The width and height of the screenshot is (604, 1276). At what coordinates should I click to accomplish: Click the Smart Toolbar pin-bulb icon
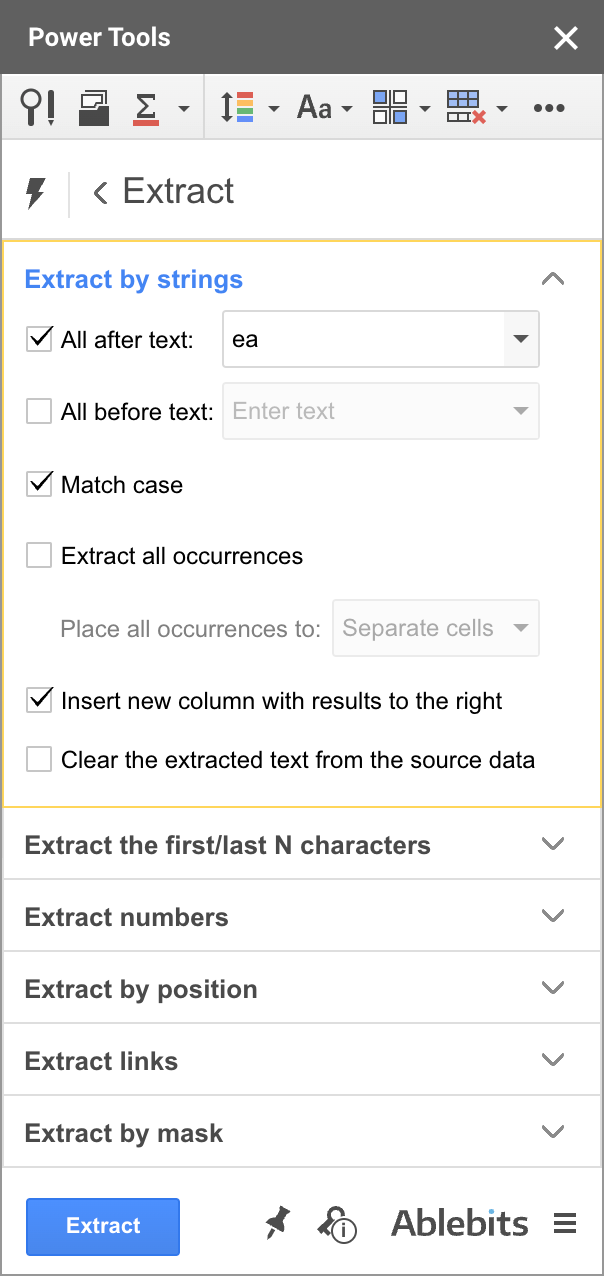(x=38, y=108)
